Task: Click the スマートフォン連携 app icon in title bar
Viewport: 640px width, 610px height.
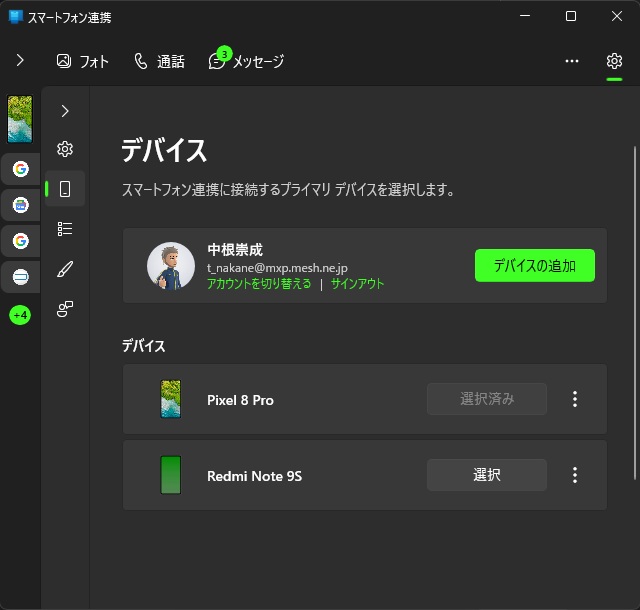Action: pyautogui.click(x=16, y=17)
